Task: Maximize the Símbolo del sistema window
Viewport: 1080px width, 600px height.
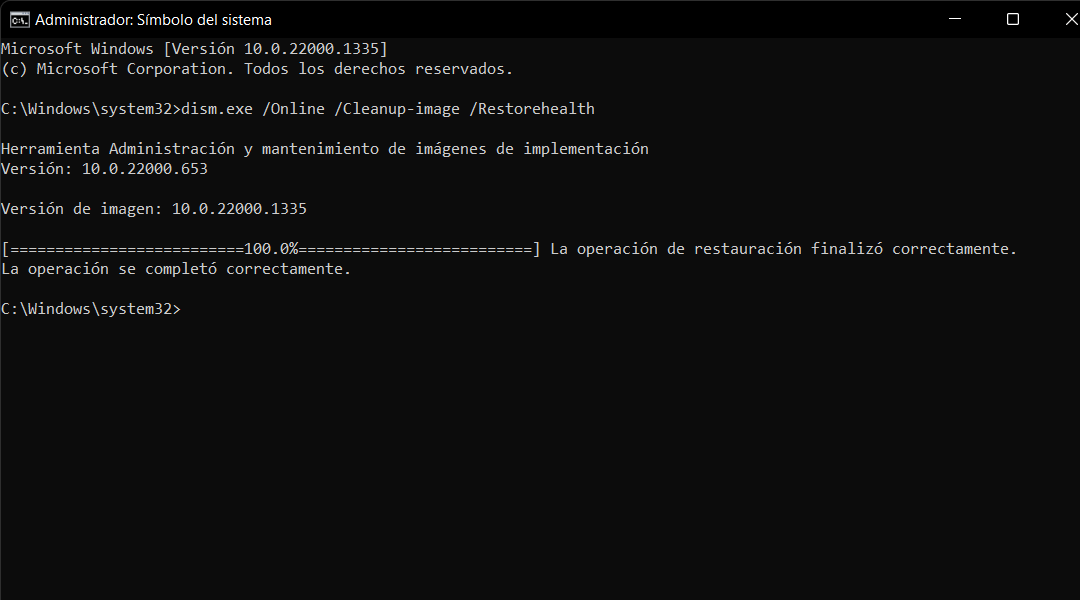Action: 1012,19
